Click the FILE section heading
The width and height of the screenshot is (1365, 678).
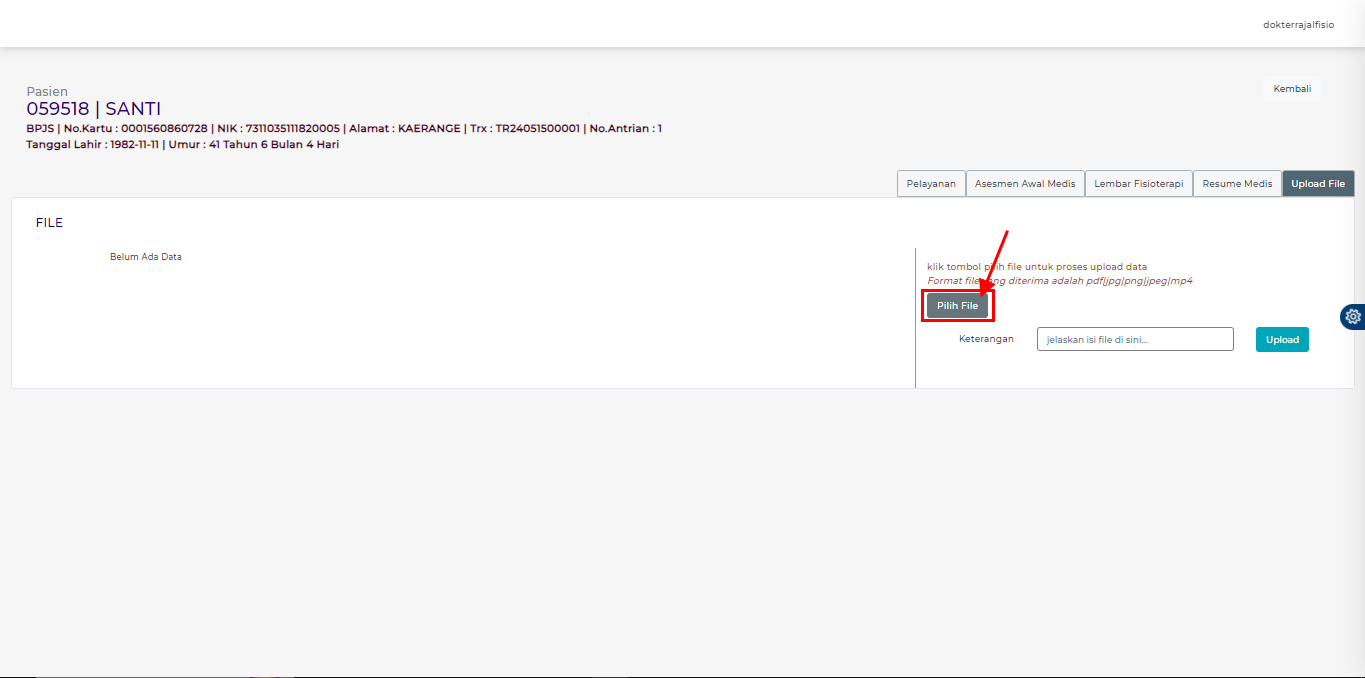(49, 223)
